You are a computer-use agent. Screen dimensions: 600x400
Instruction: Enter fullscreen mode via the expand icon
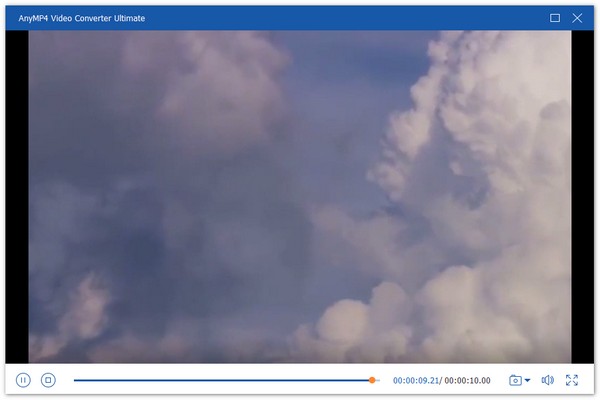click(572, 380)
